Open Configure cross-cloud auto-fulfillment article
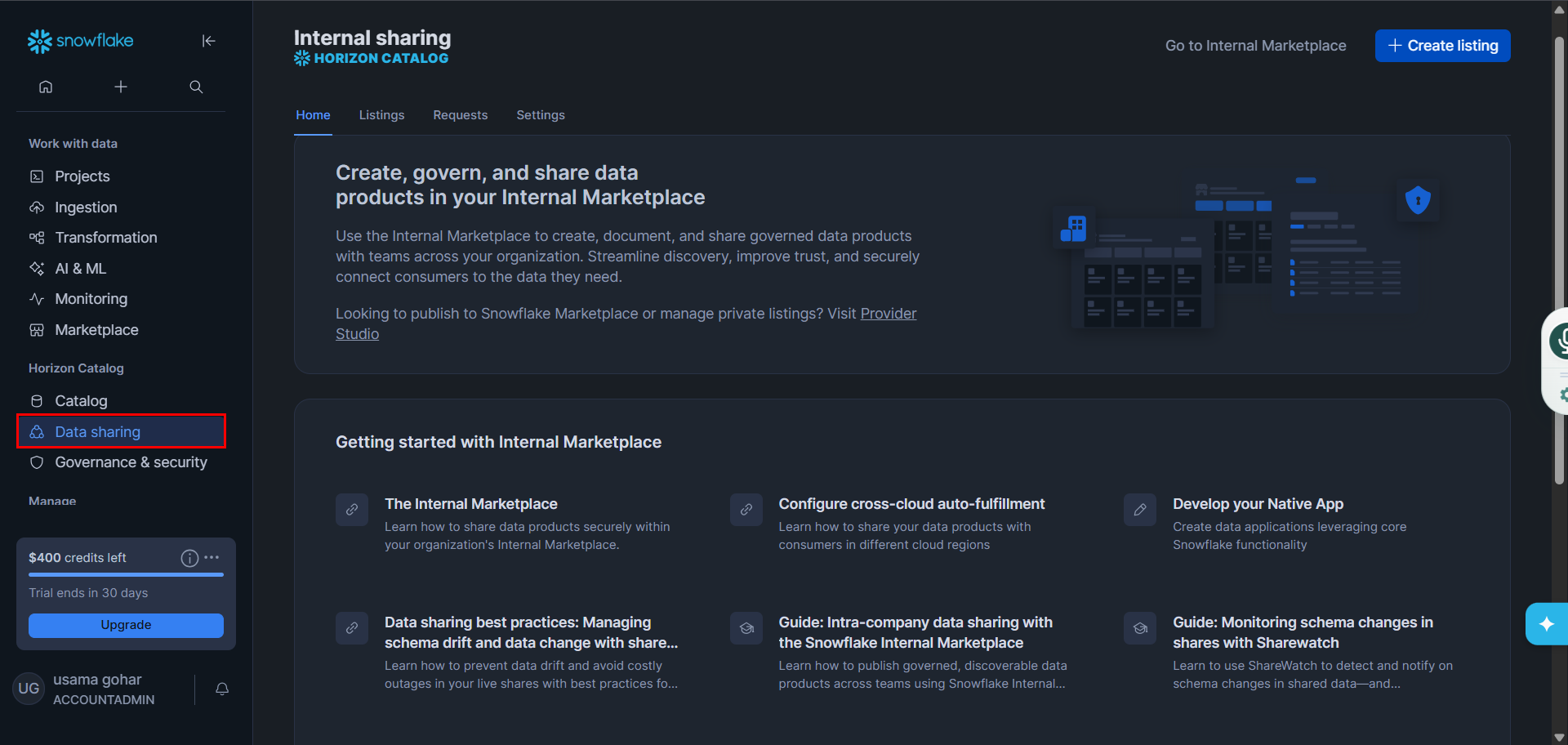This screenshot has width=1568, height=745. tap(911, 504)
